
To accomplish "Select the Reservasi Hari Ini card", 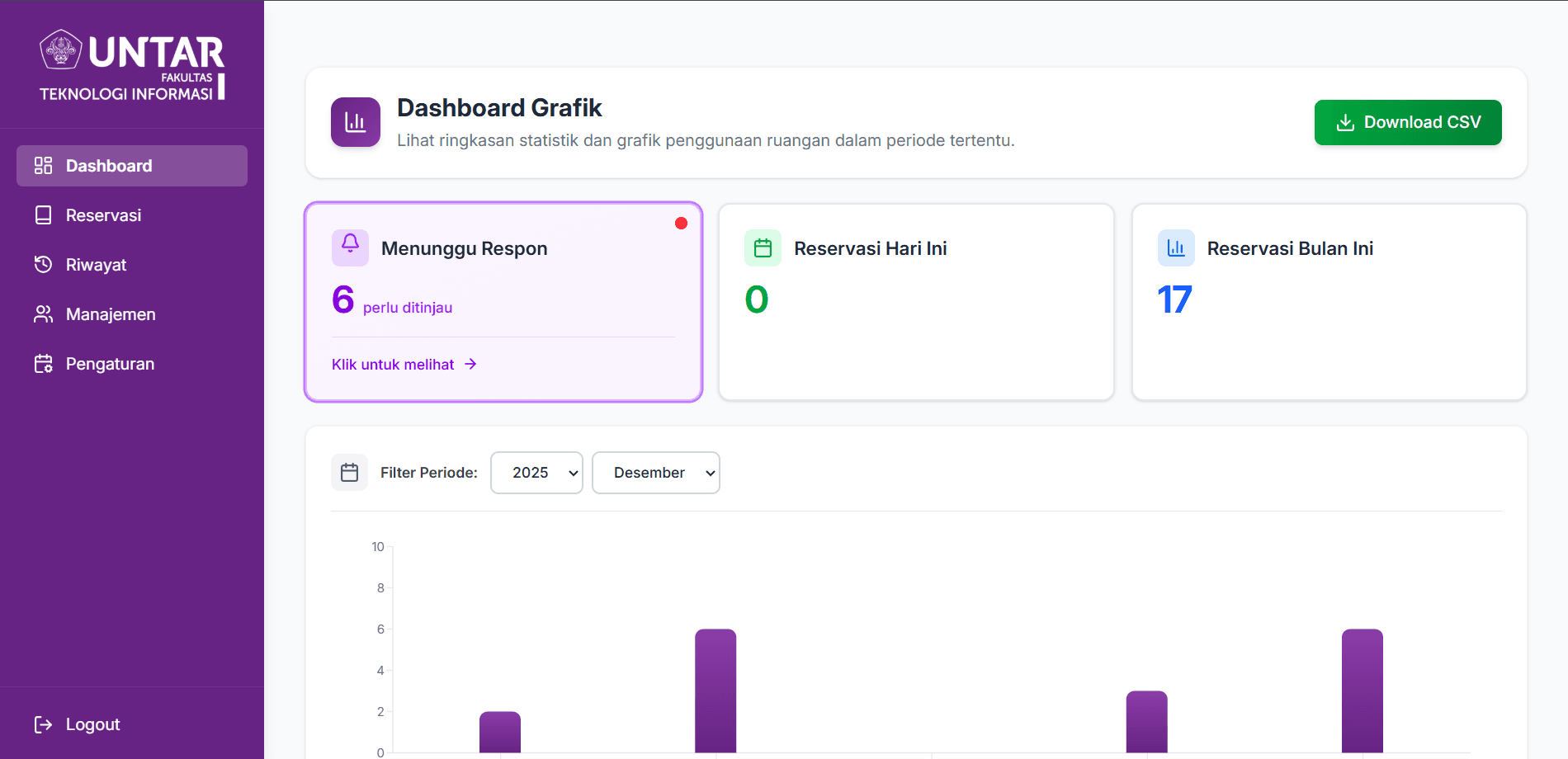I will [x=916, y=302].
